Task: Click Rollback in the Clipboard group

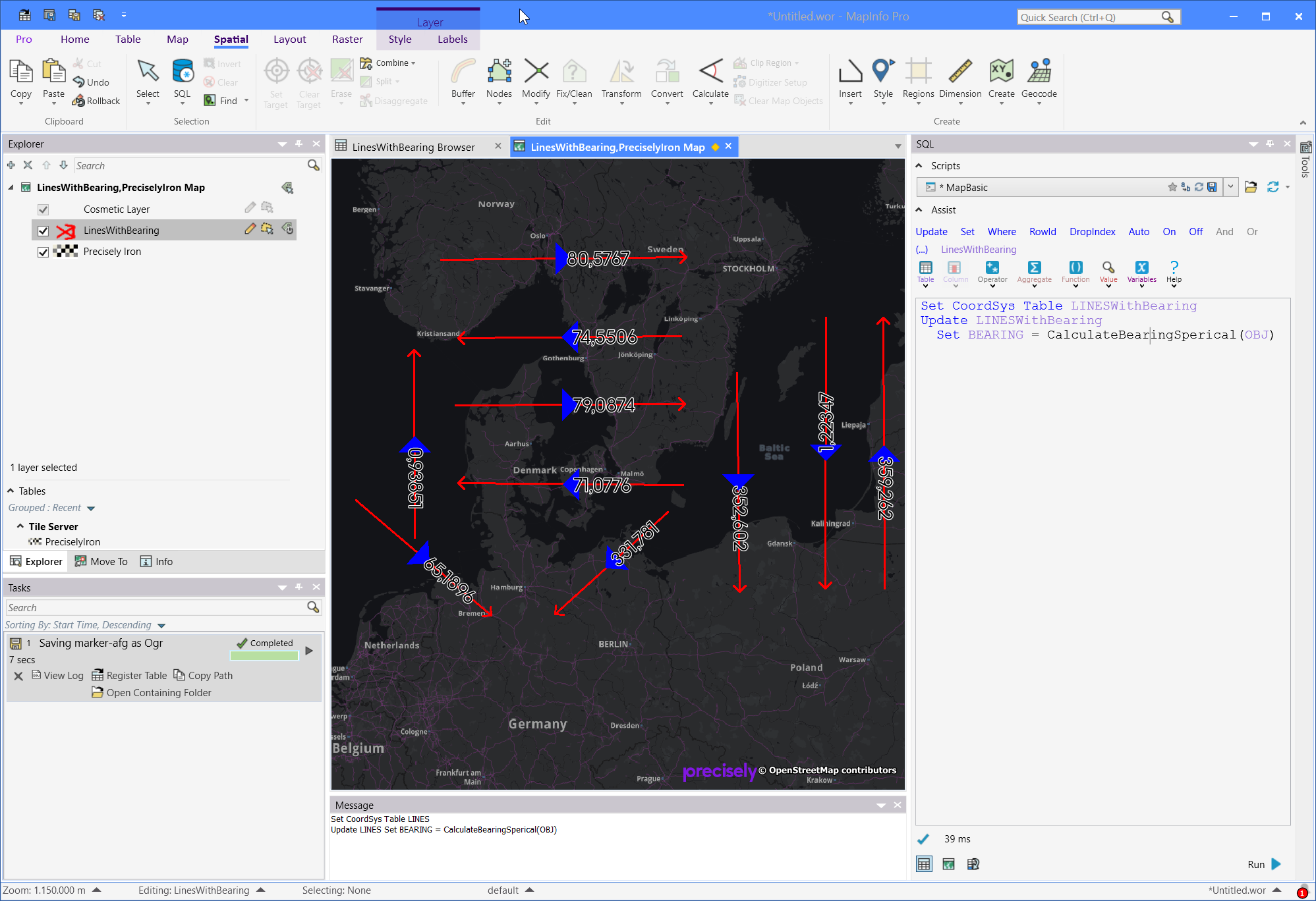Action: tap(96, 101)
